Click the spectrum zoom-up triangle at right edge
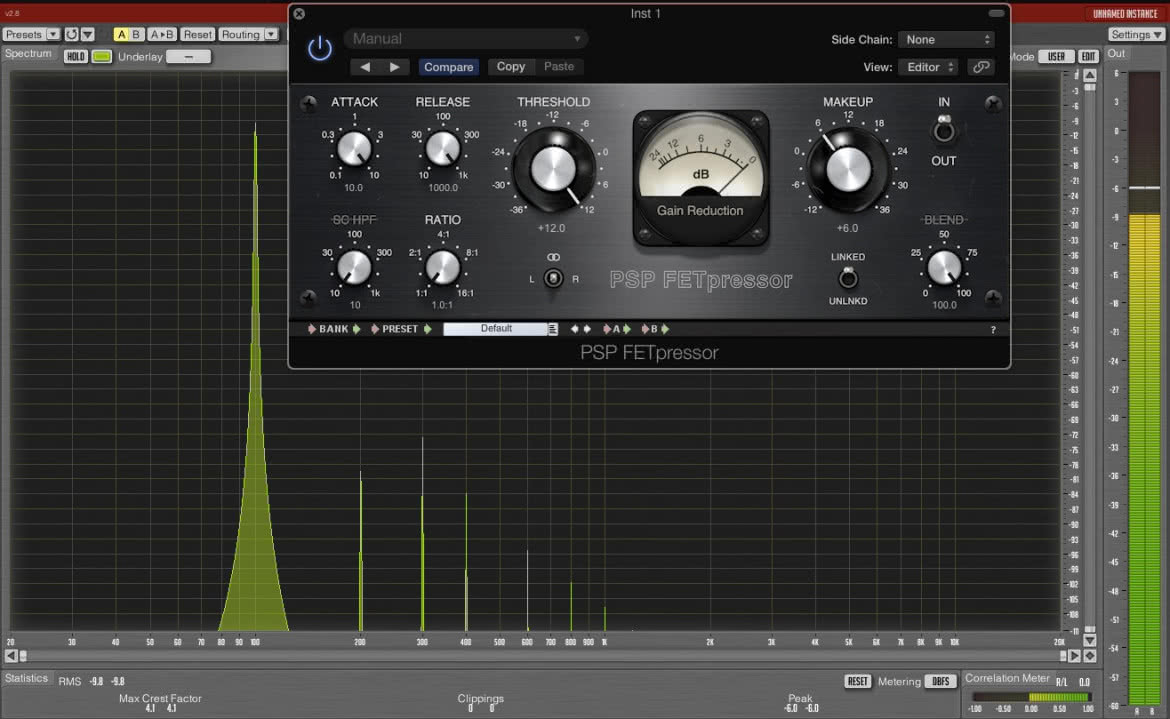The image size is (1170, 719). (x=1089, y=75)
